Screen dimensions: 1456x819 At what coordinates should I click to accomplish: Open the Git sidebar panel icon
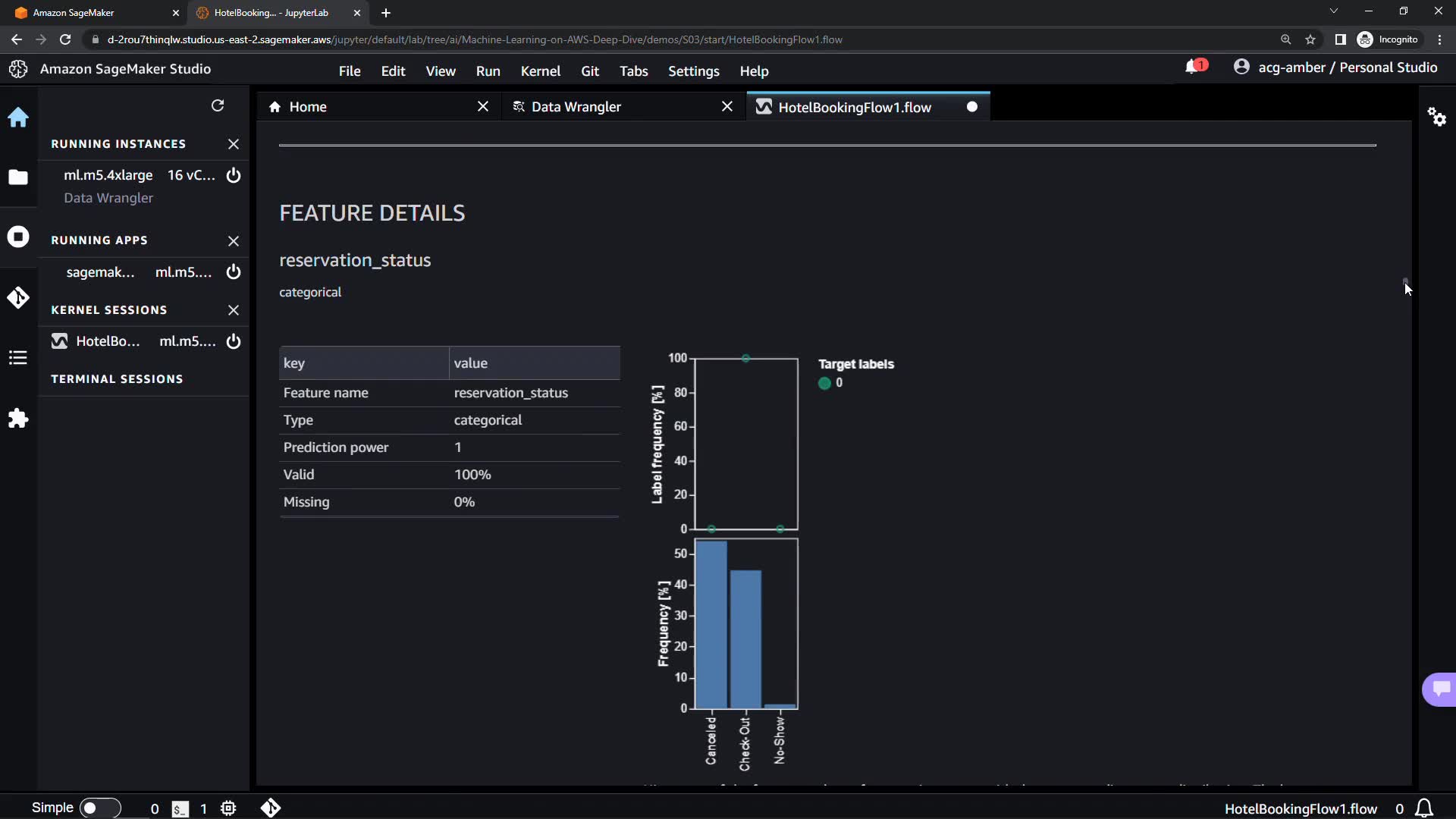pyautogui.click(x=18, y=297)
